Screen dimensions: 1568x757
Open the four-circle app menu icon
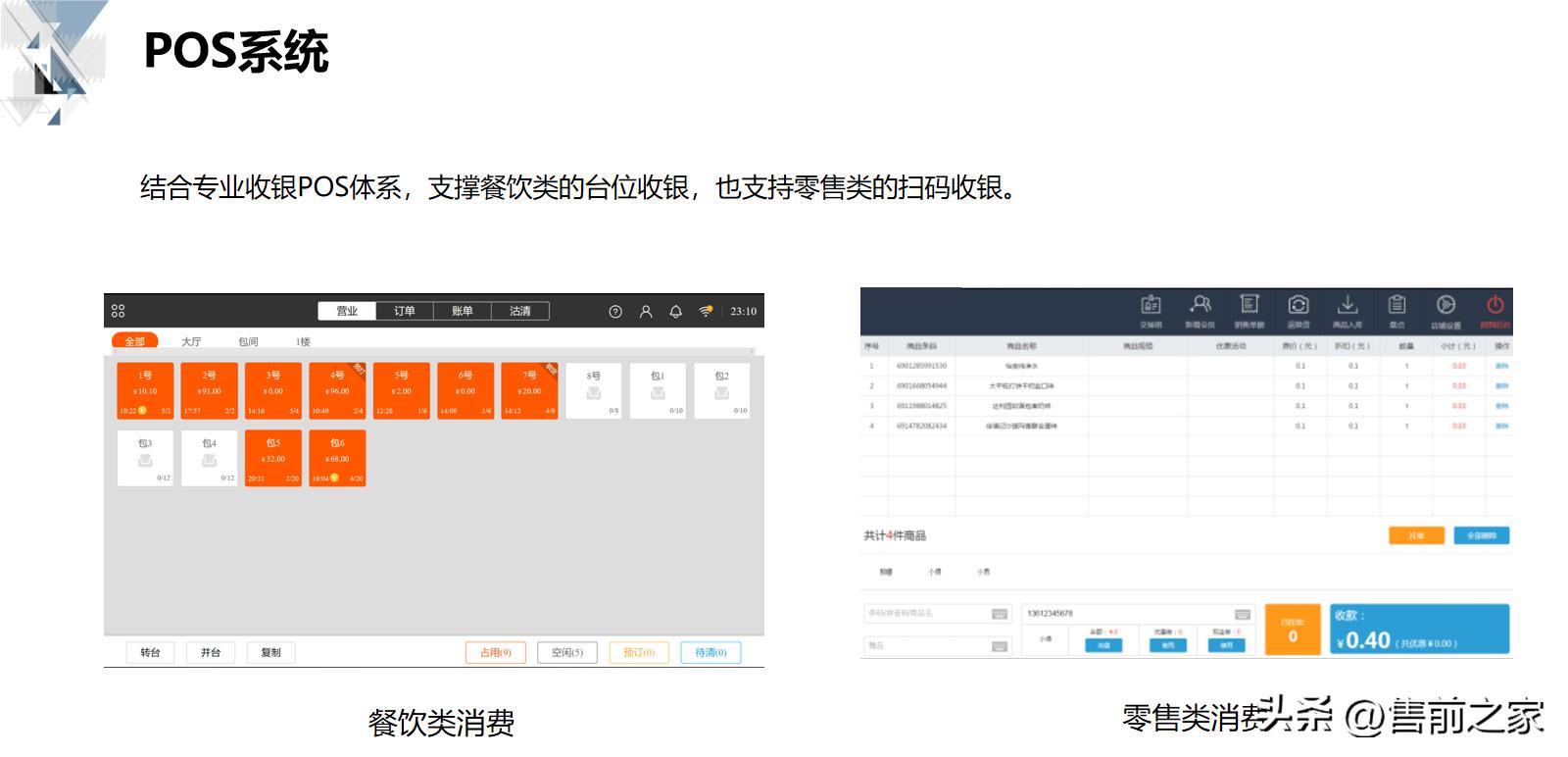pyautogui.click(x=119, y=311)
